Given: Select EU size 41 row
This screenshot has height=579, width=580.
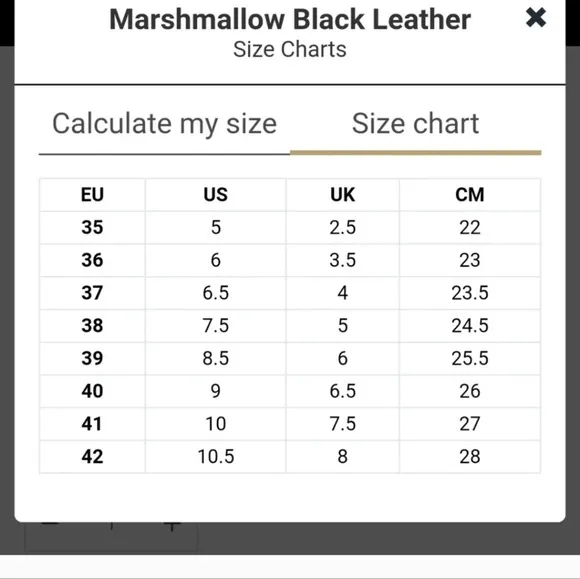Looking at the screenshot, I should pos(290,424).
